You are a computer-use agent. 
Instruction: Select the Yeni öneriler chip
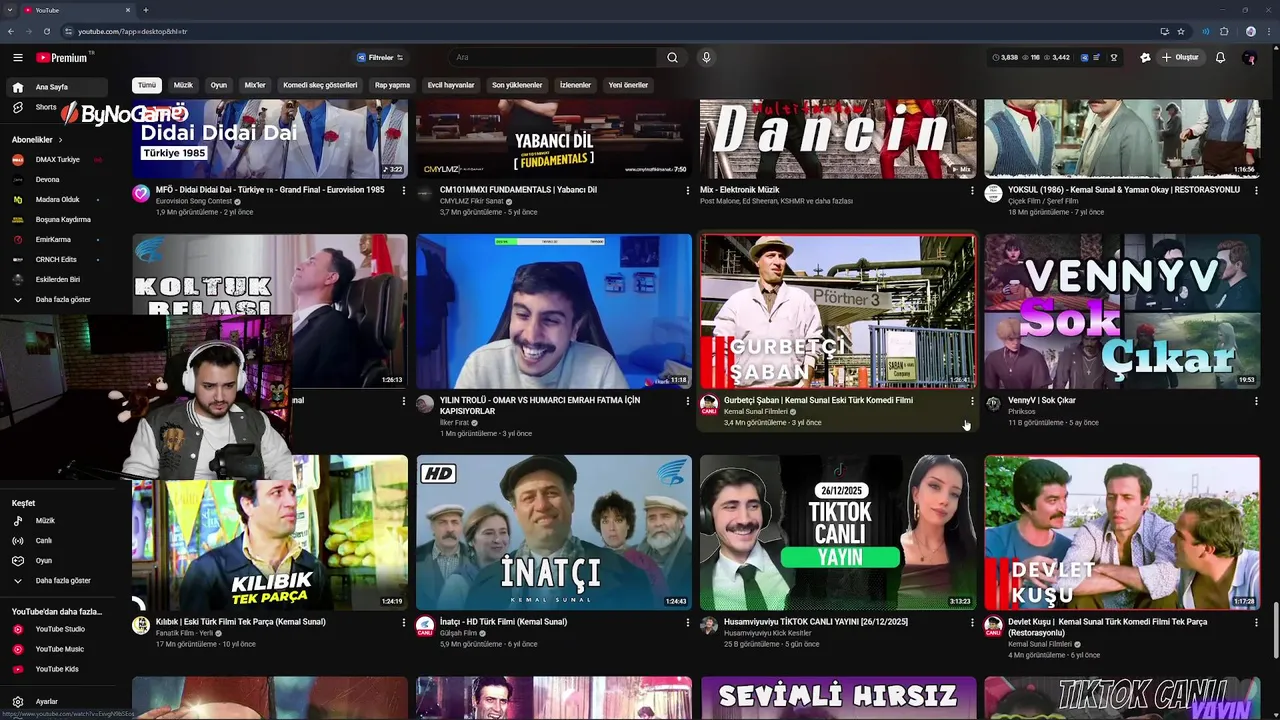pos(628,85)
